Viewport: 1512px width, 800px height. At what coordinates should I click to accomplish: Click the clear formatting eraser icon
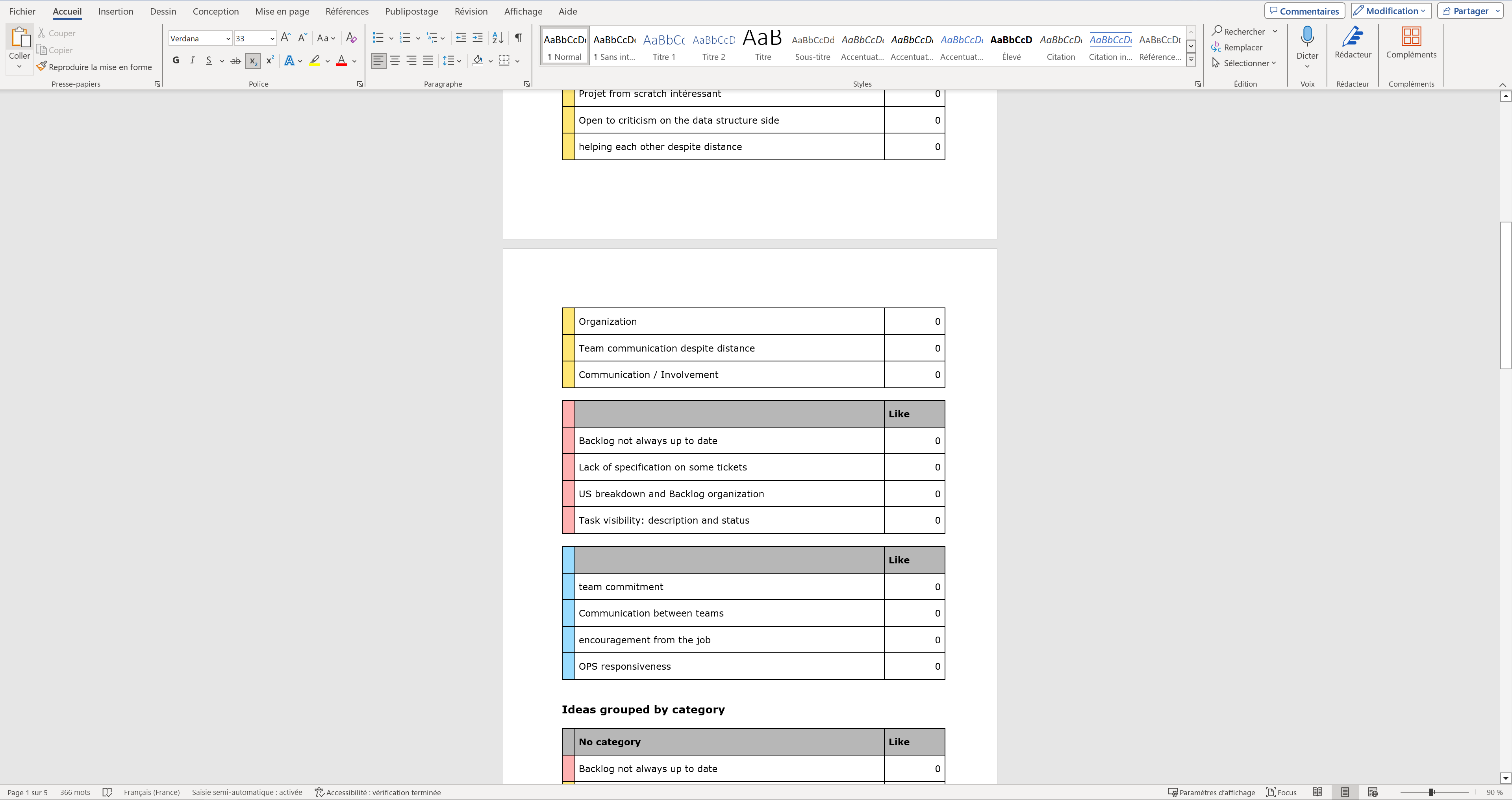351,38
